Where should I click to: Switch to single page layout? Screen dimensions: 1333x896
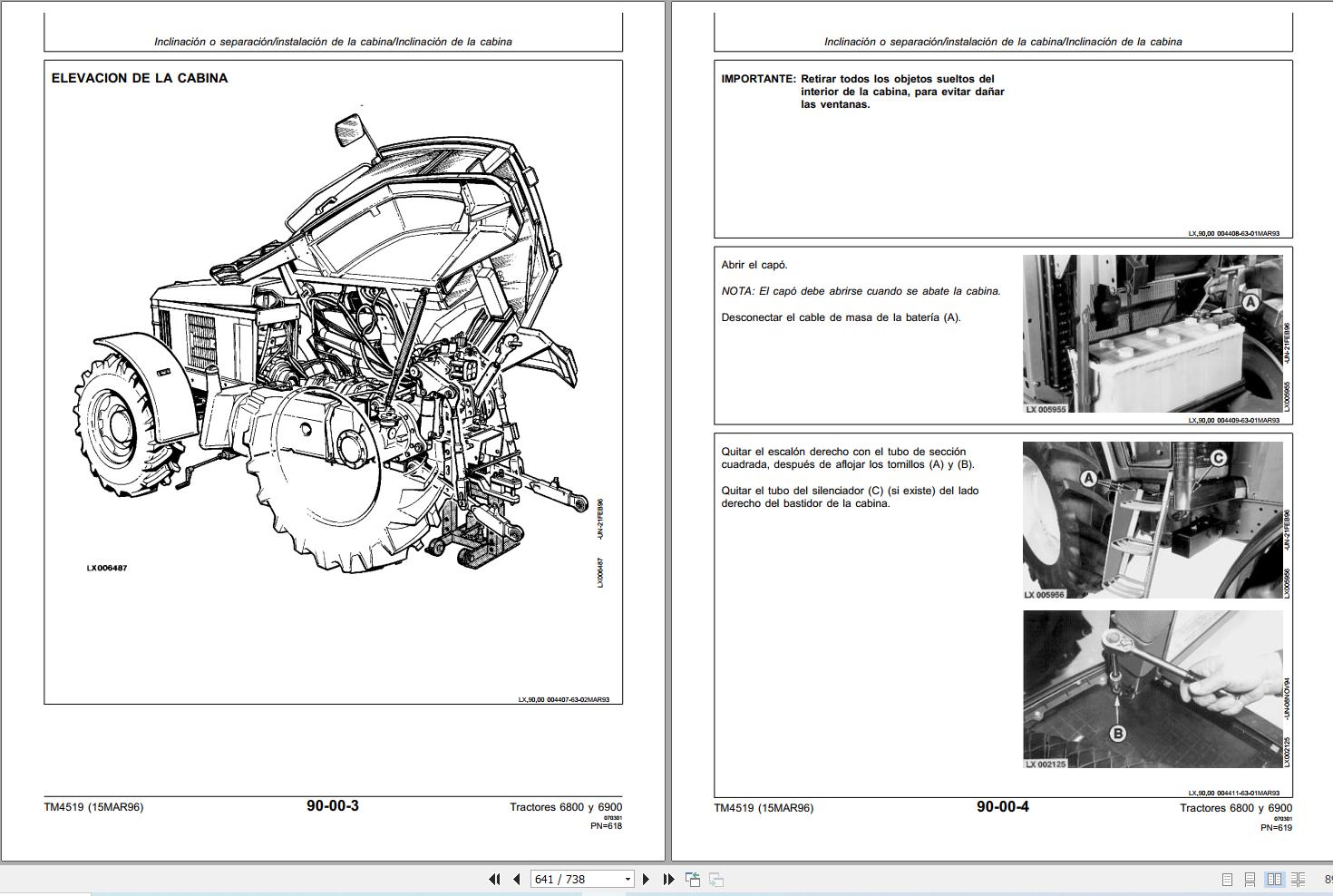coord(1227,879)
